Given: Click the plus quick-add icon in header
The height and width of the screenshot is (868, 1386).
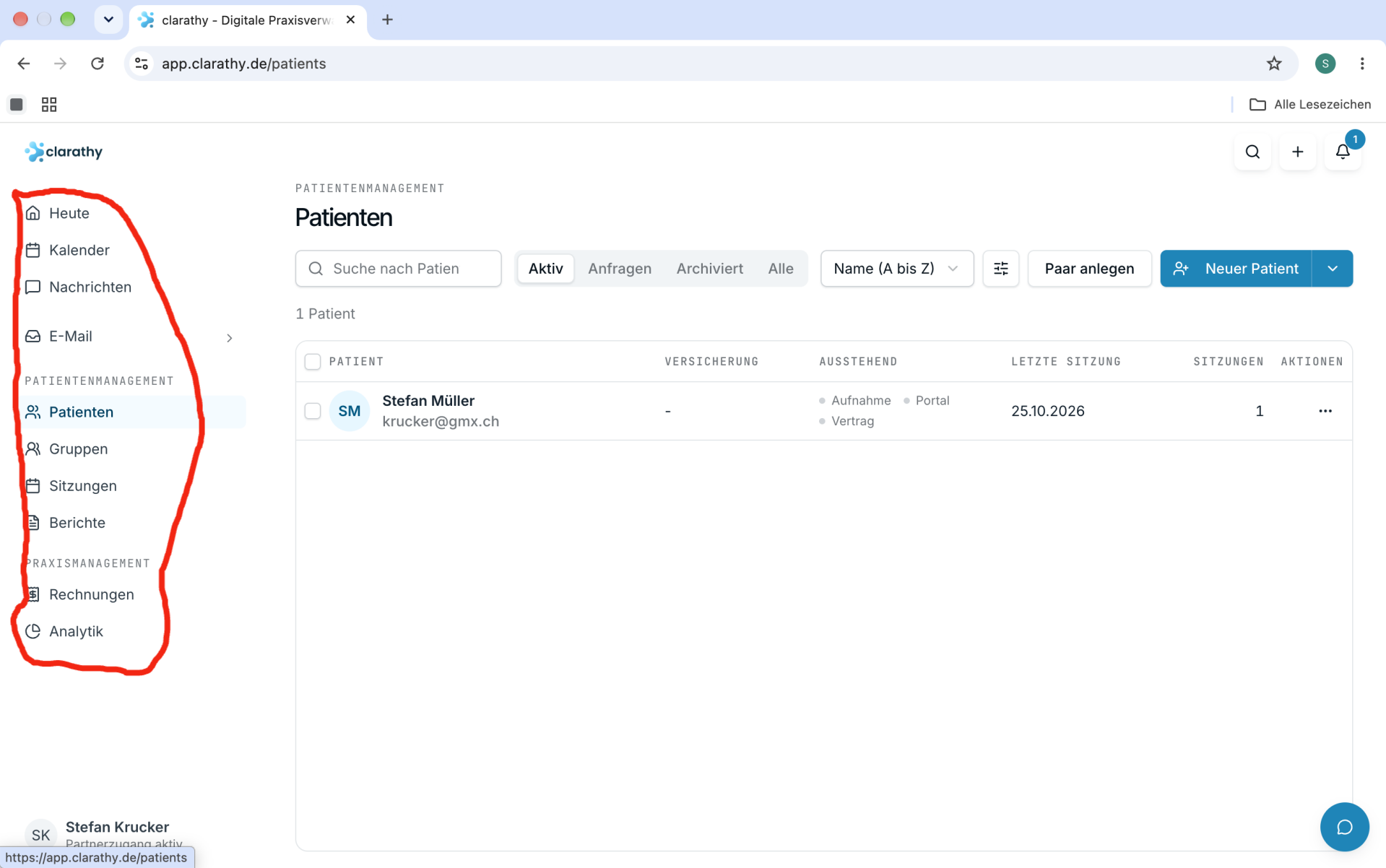Looking at the screenshot, I should (1297, 152).
